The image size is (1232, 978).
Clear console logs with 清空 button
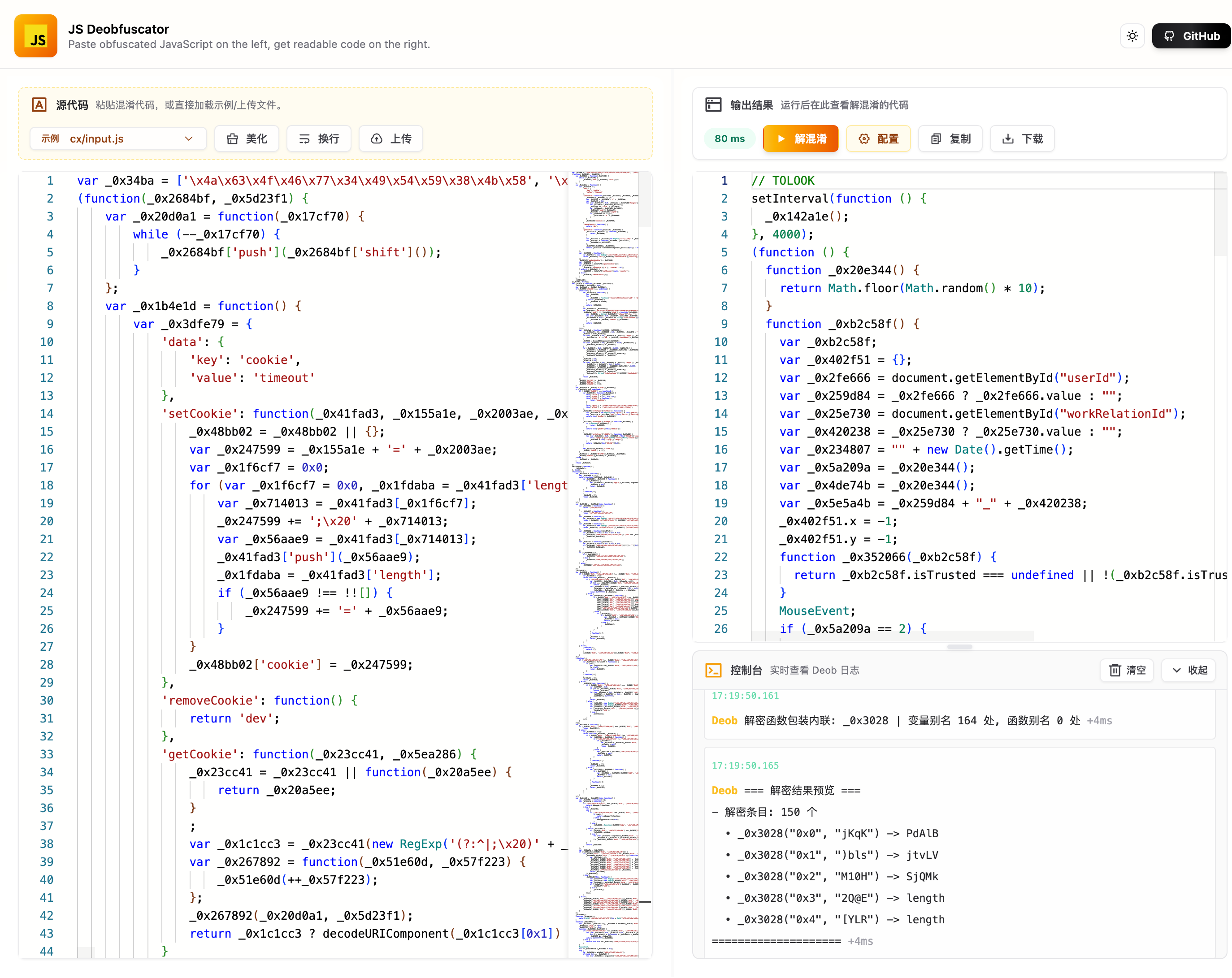tap(1127, 670)
